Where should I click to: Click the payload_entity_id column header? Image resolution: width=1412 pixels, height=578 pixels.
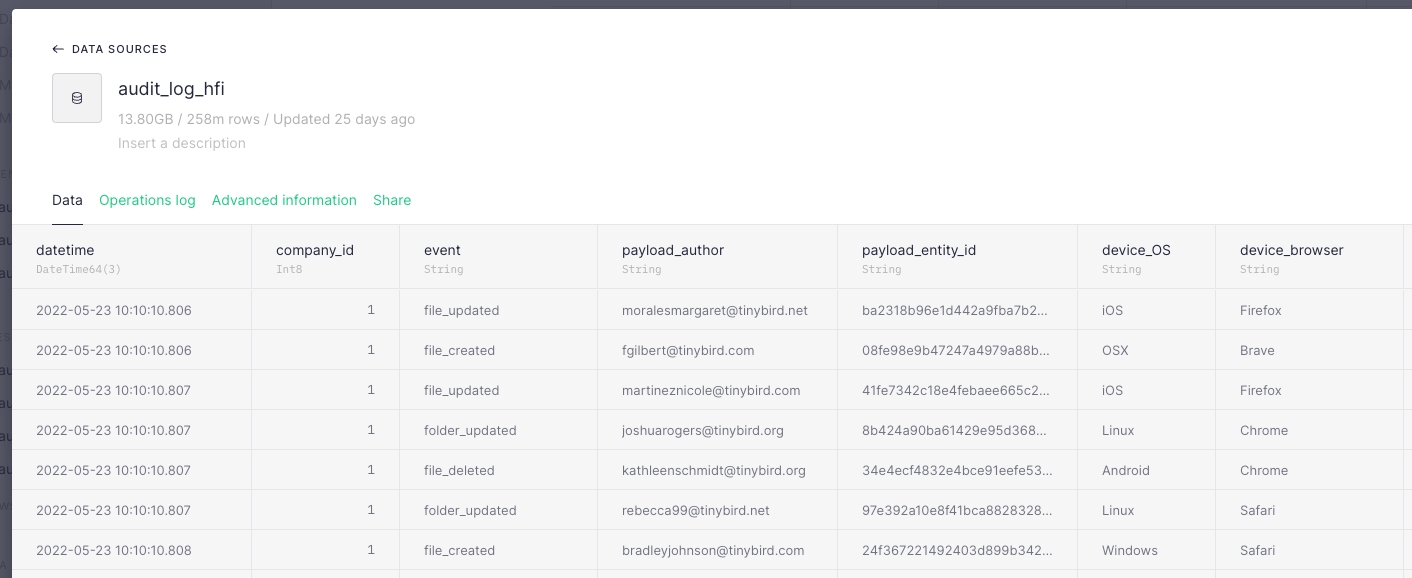click(919, 250)
